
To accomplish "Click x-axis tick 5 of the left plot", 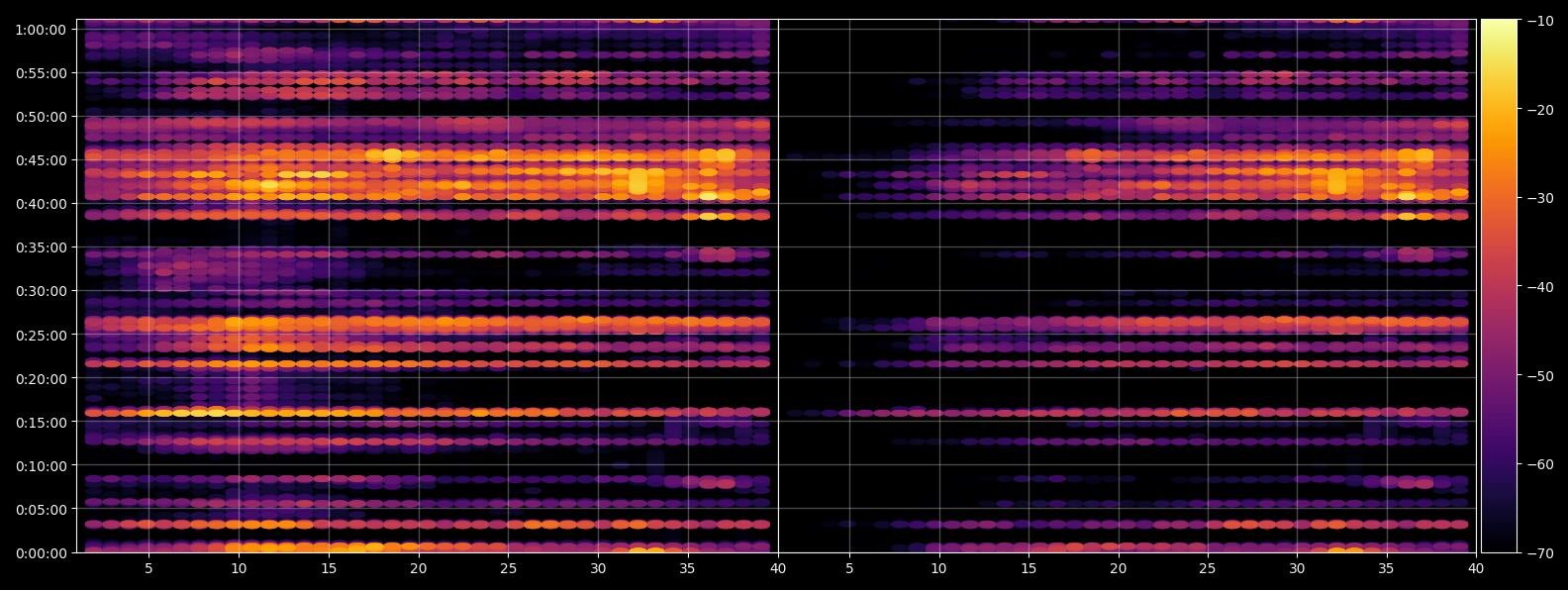I will click(148, 569).
